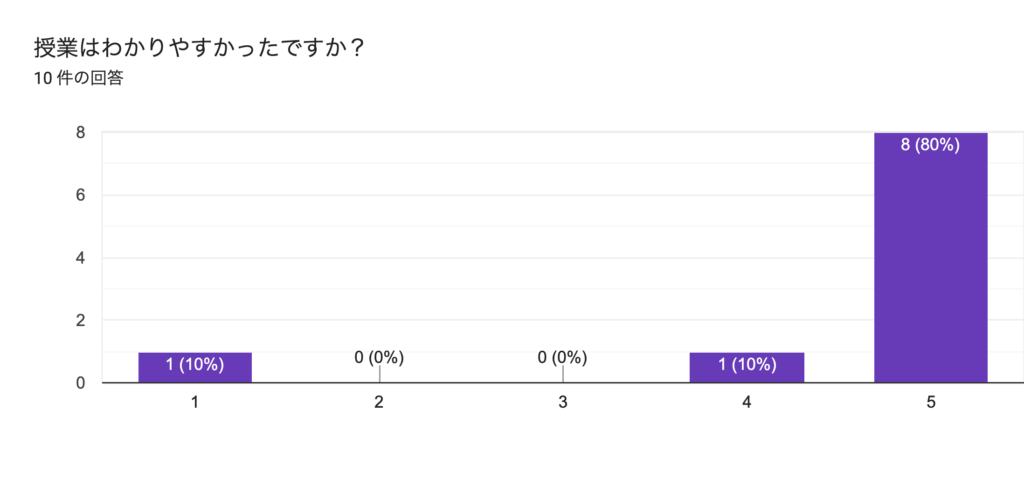Click the '0 (0%)' label above rating 2
Screen dimensions: 1024x487
point(379,357)
